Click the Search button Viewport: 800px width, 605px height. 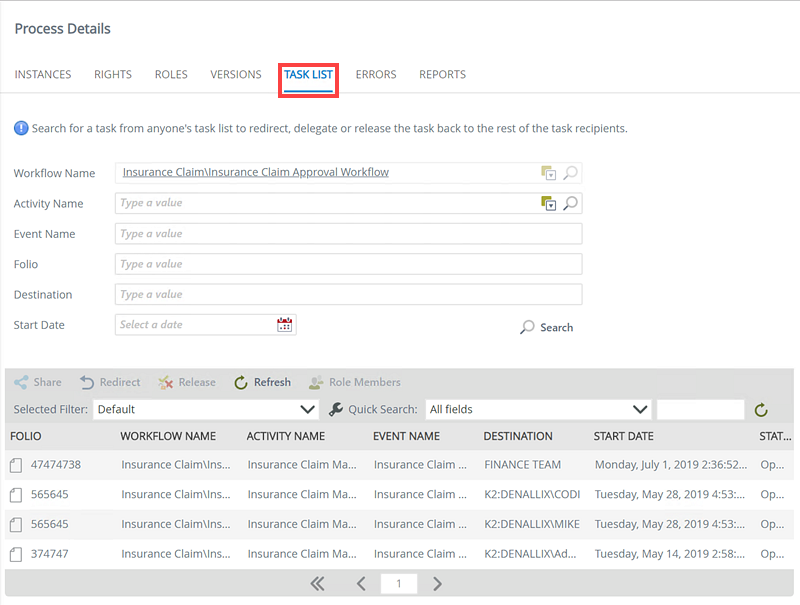546,327
